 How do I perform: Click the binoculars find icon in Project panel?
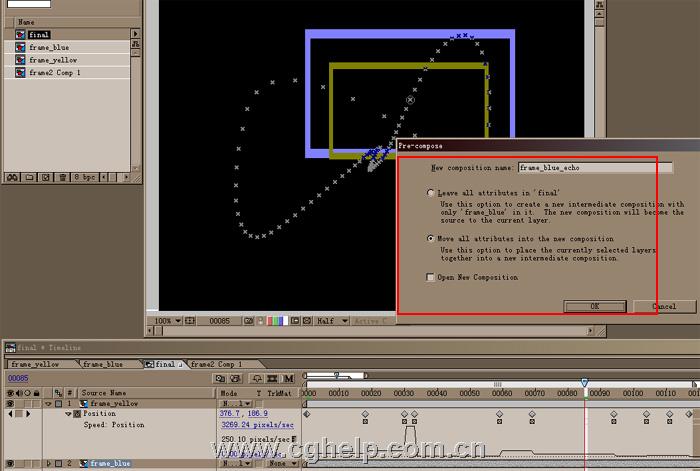pyautogui.click(x=12, y=177)
